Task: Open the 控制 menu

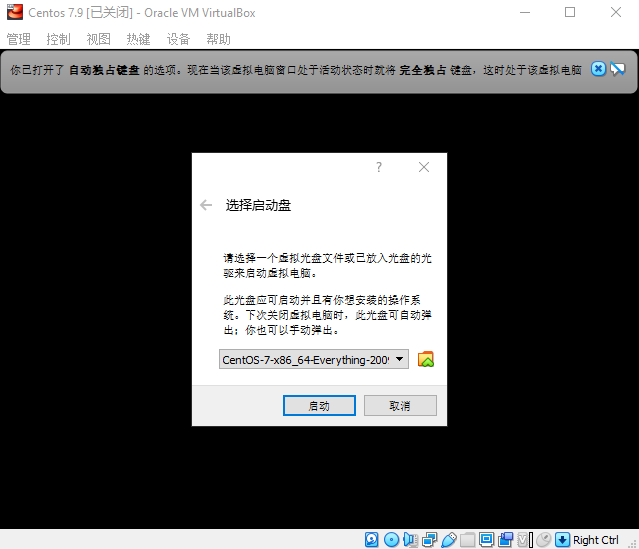Action: click(58, 39)
